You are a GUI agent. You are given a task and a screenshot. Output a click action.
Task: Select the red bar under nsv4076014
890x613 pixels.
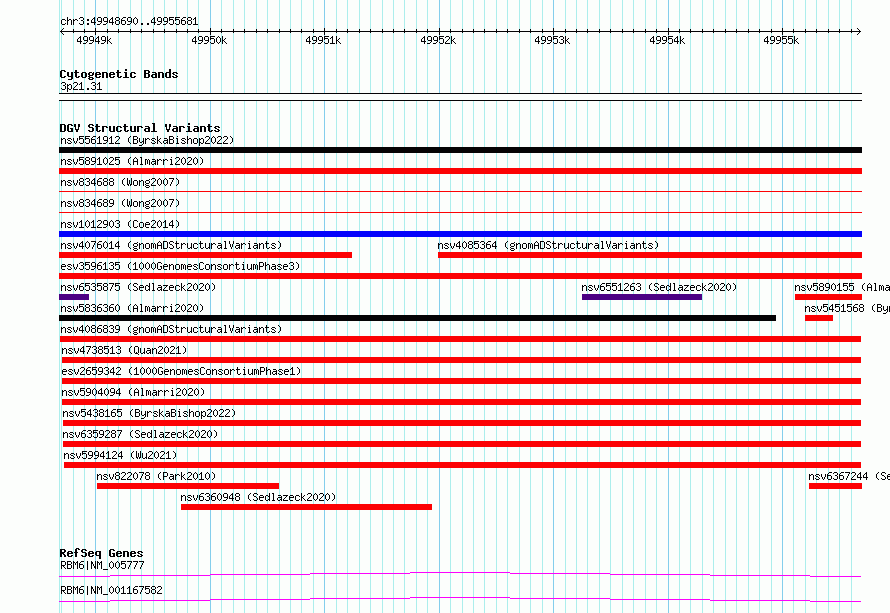pos(205,255)
